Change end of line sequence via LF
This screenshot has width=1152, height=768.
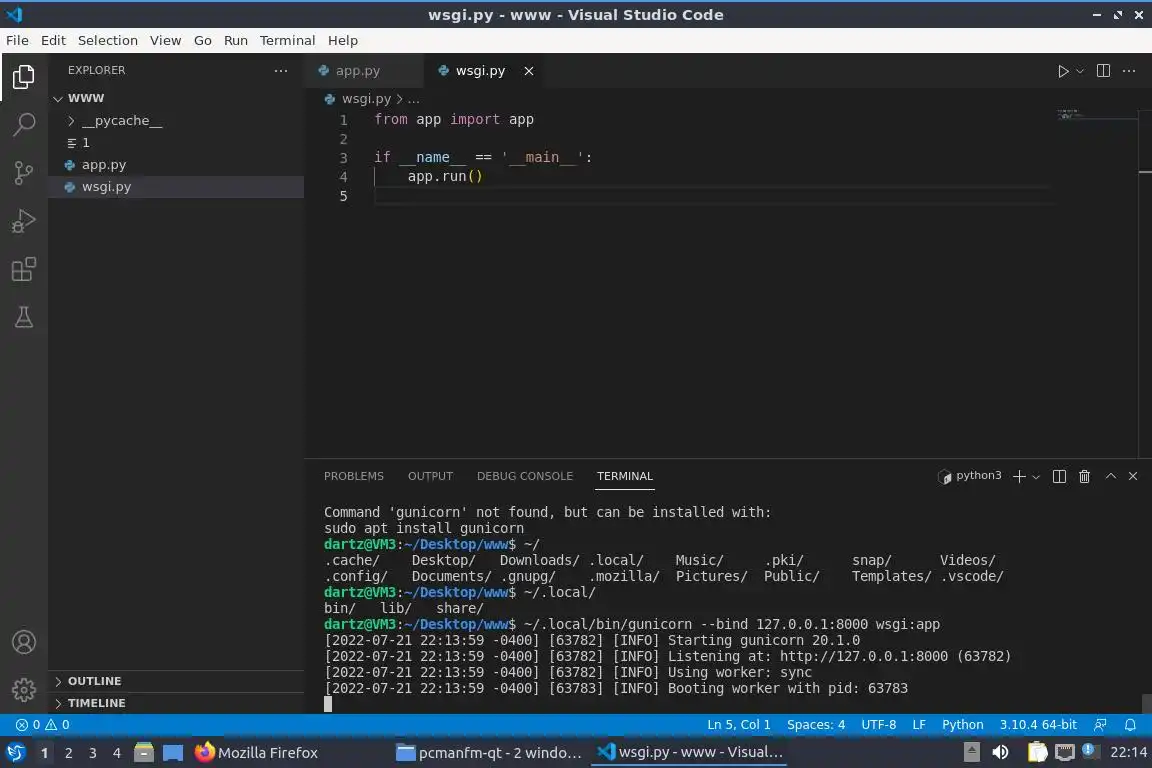coord(918,725)
